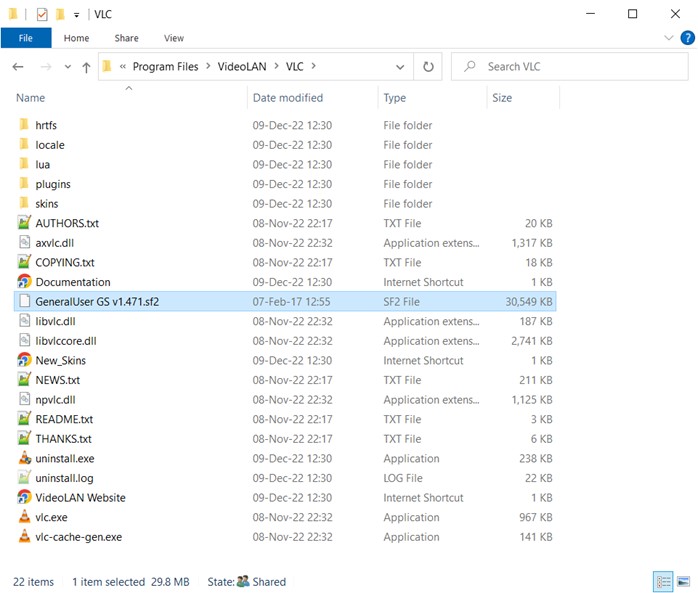Show hidden parent breadcrumb locations
Screen dimensions: 698x593
[x=123, y=66]
